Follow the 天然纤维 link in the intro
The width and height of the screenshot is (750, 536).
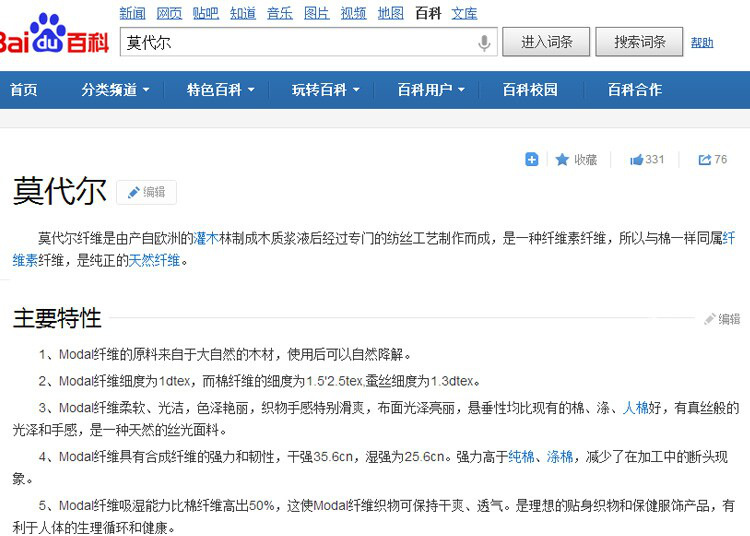[x=154, y=260]
